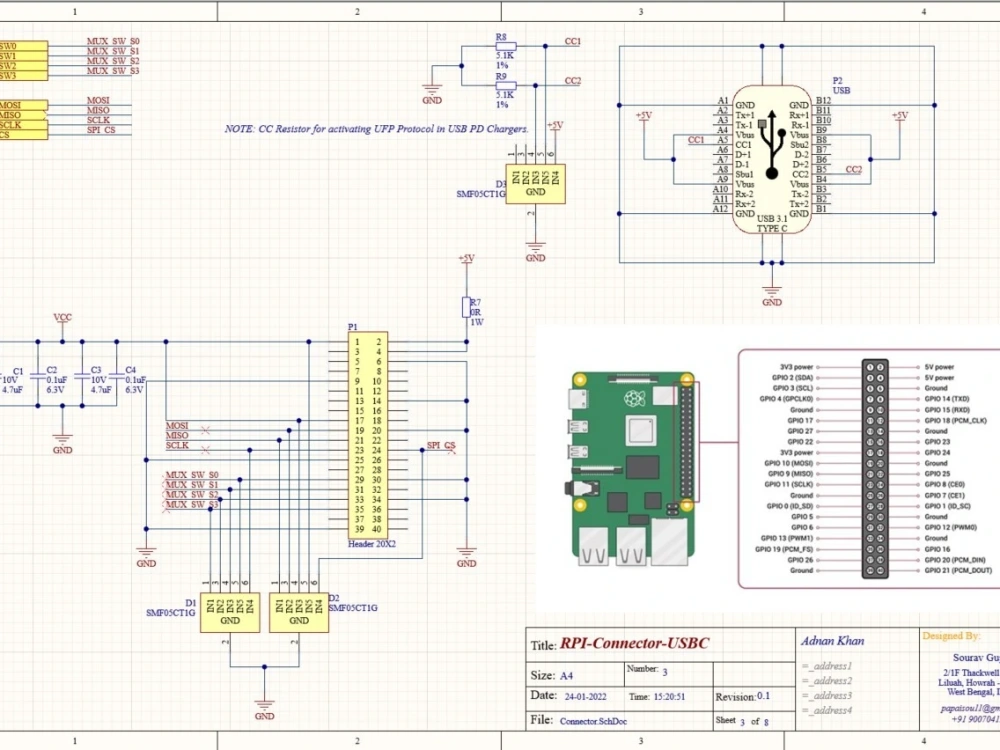Click the GND symbol beside resistors R8 and R9
Screen dimensions: 1000x750
[432, 94]
